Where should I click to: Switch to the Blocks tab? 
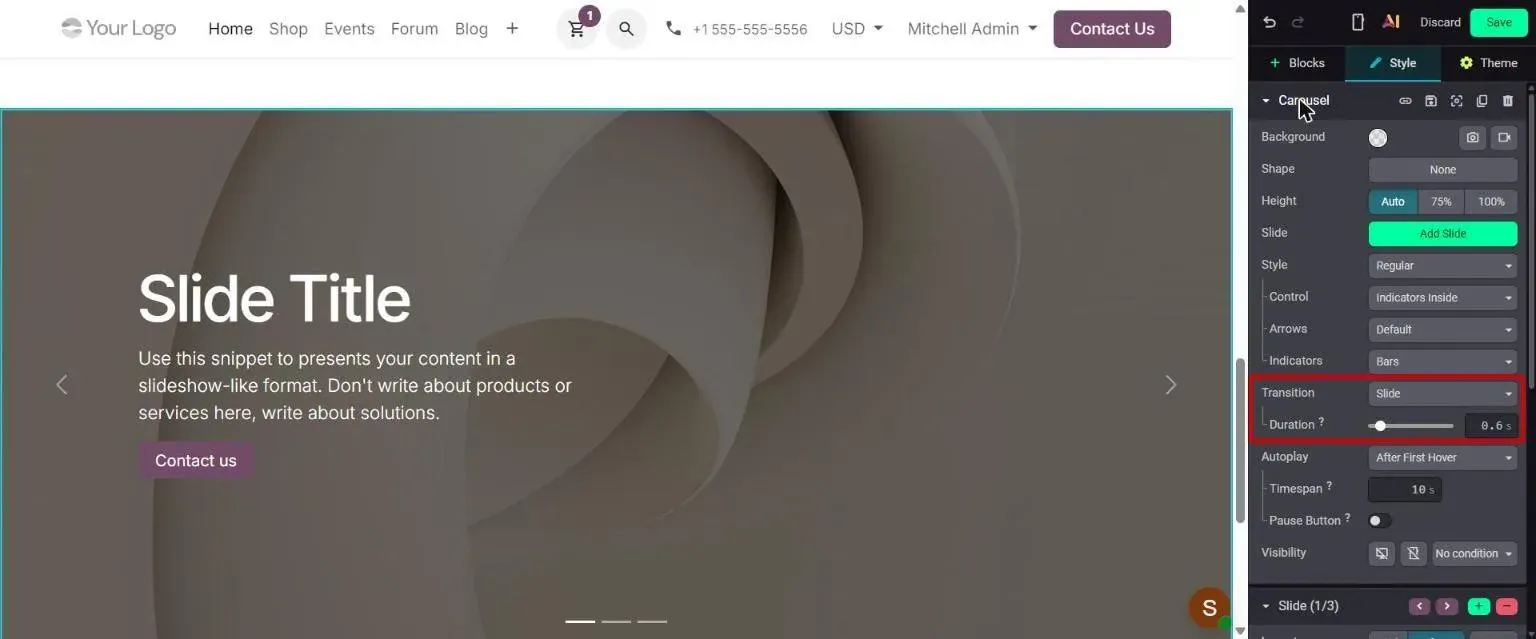[x=1297, y=63]
